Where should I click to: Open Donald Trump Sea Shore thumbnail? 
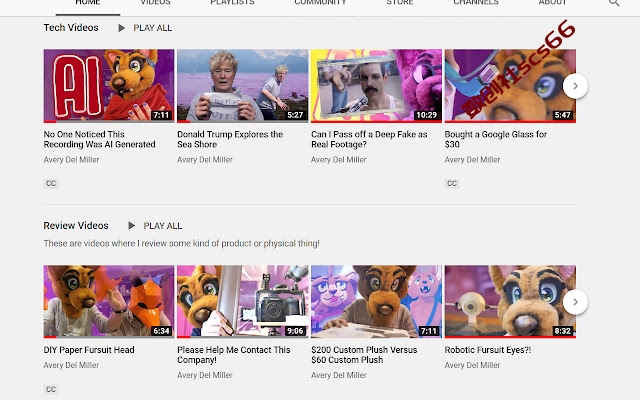tap(242, 86)
